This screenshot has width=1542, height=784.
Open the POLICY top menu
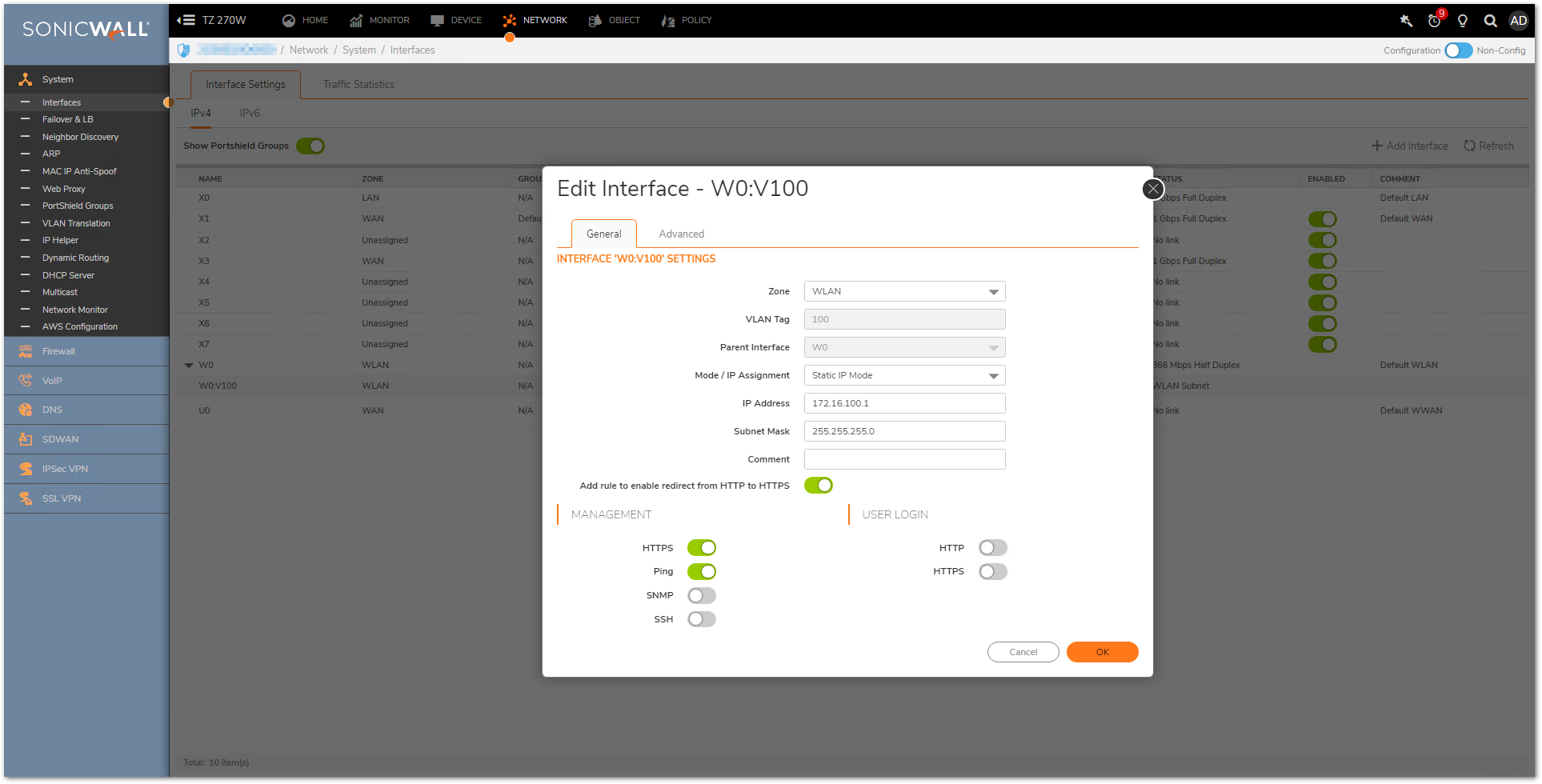[x=687, y=20]
